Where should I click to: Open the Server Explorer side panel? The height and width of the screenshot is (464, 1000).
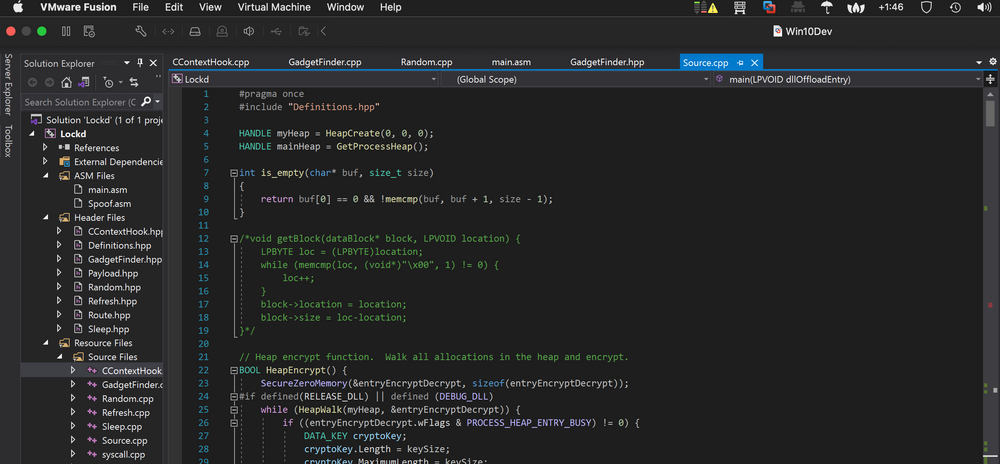click(x=8, y=86)
